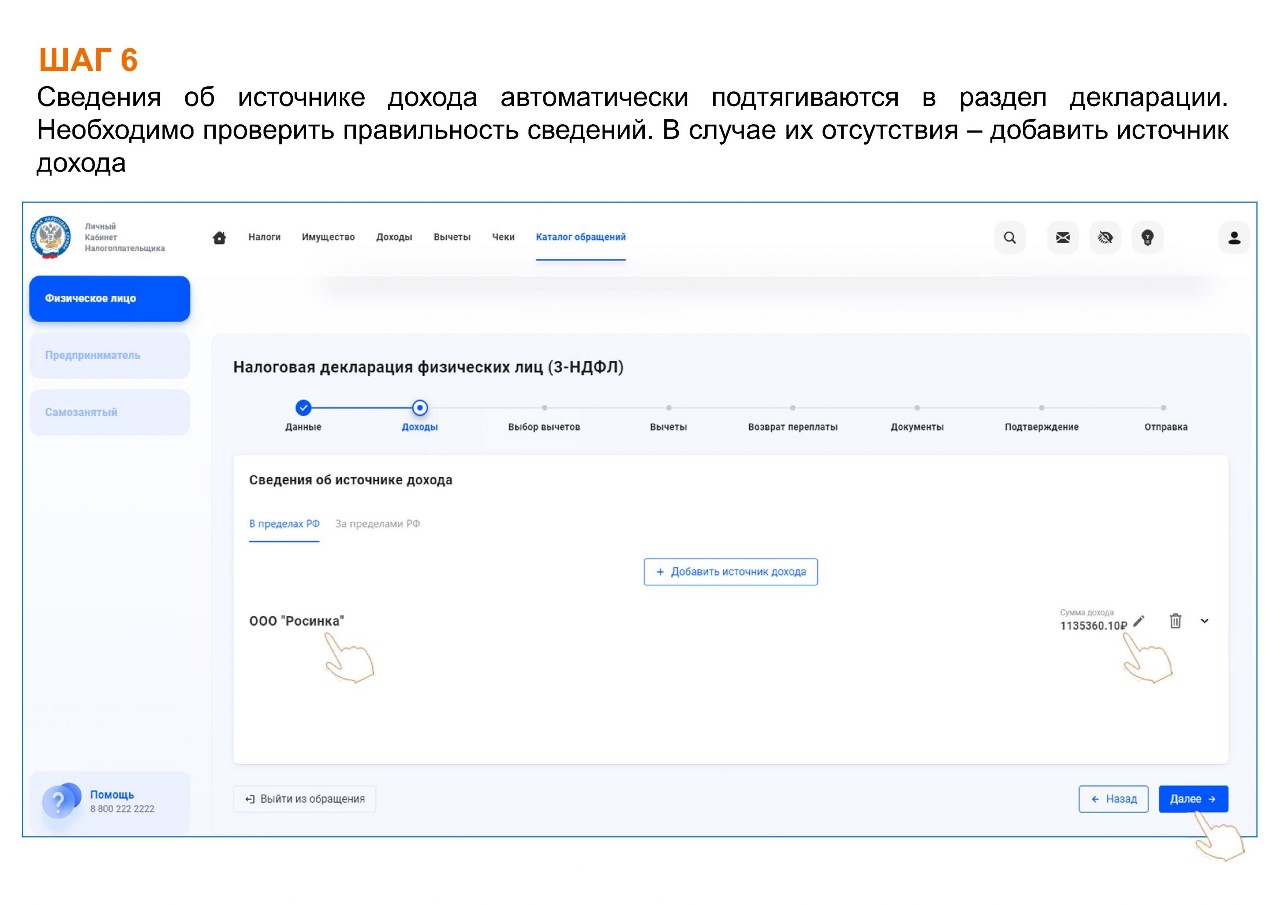1280x905 pixels.
Task: Open search with the magnifier icon
Action: coord(1010,238)
